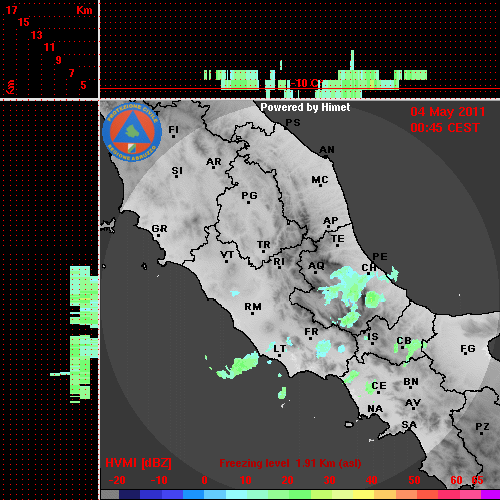Click the Protezione Civile Abruzzo logo
The image size is (500, 500).
(x=132, y=132)
